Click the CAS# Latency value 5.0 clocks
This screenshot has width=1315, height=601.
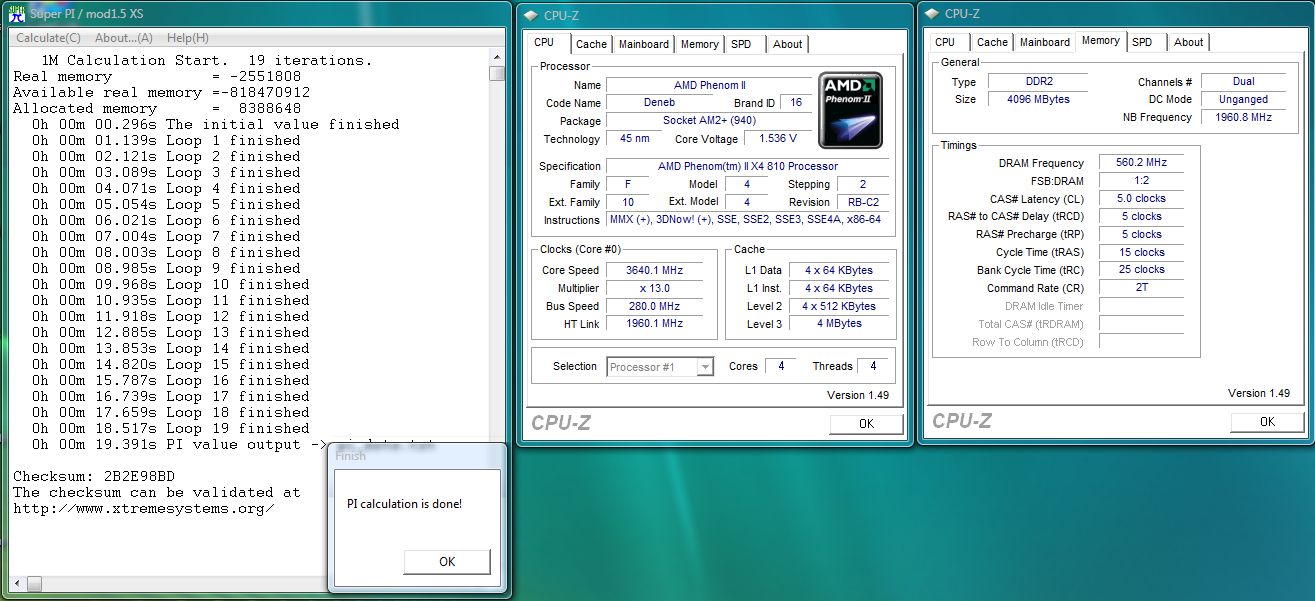click(x=1141, y=199)
